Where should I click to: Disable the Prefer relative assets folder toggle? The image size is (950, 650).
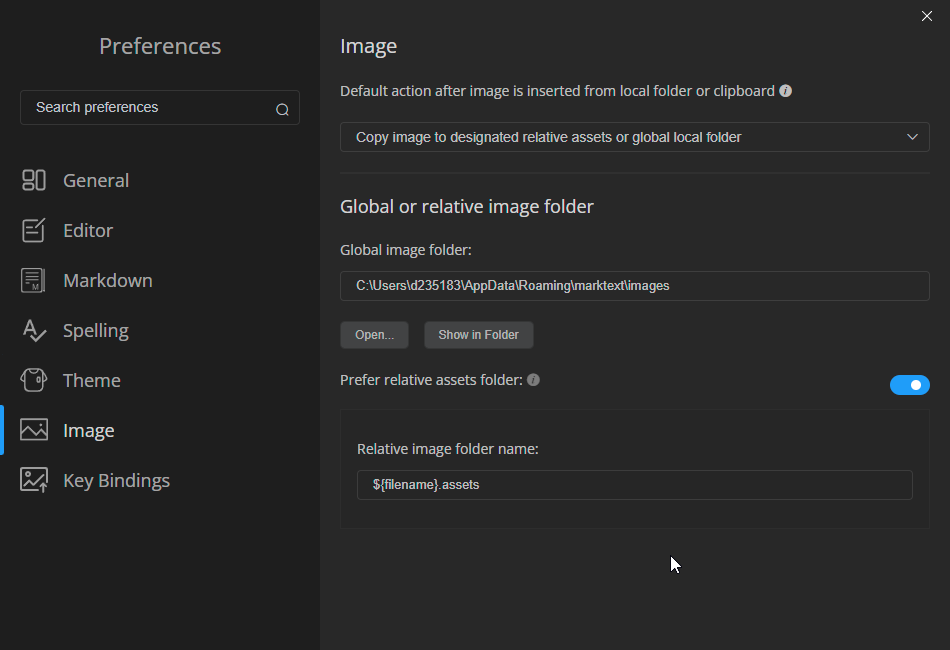pos(909,384)
